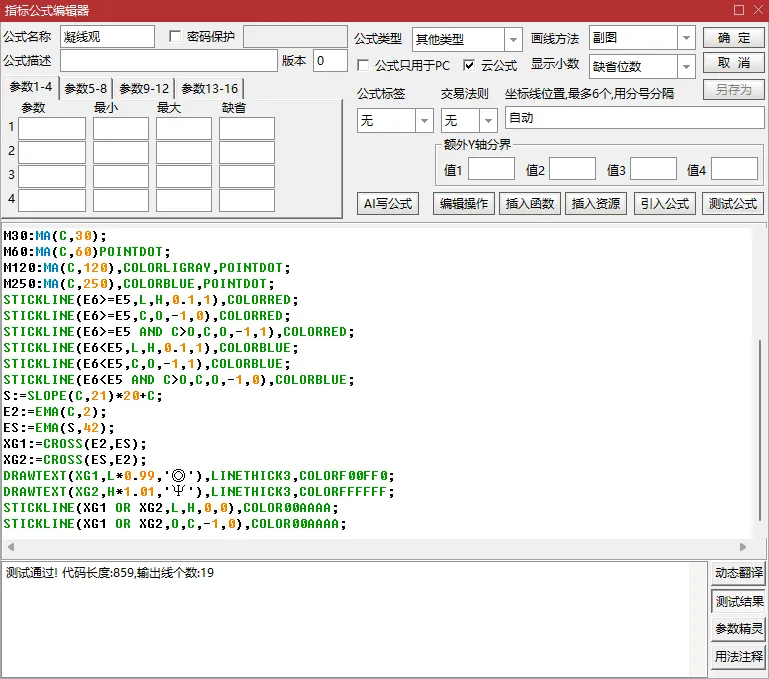
Task: Open AI写公式 assistant
Action: pyautogui.click(x=387, y=204)
